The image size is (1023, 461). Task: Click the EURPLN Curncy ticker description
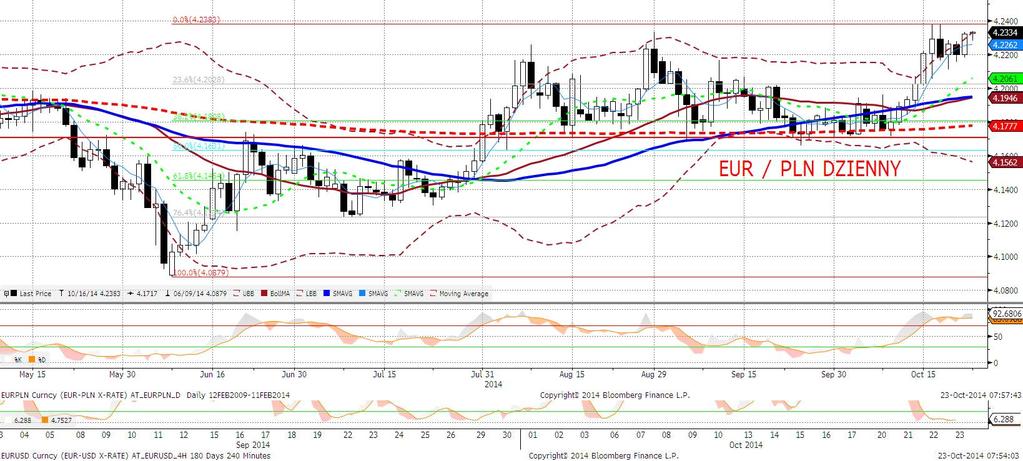(x=146, y=395)
